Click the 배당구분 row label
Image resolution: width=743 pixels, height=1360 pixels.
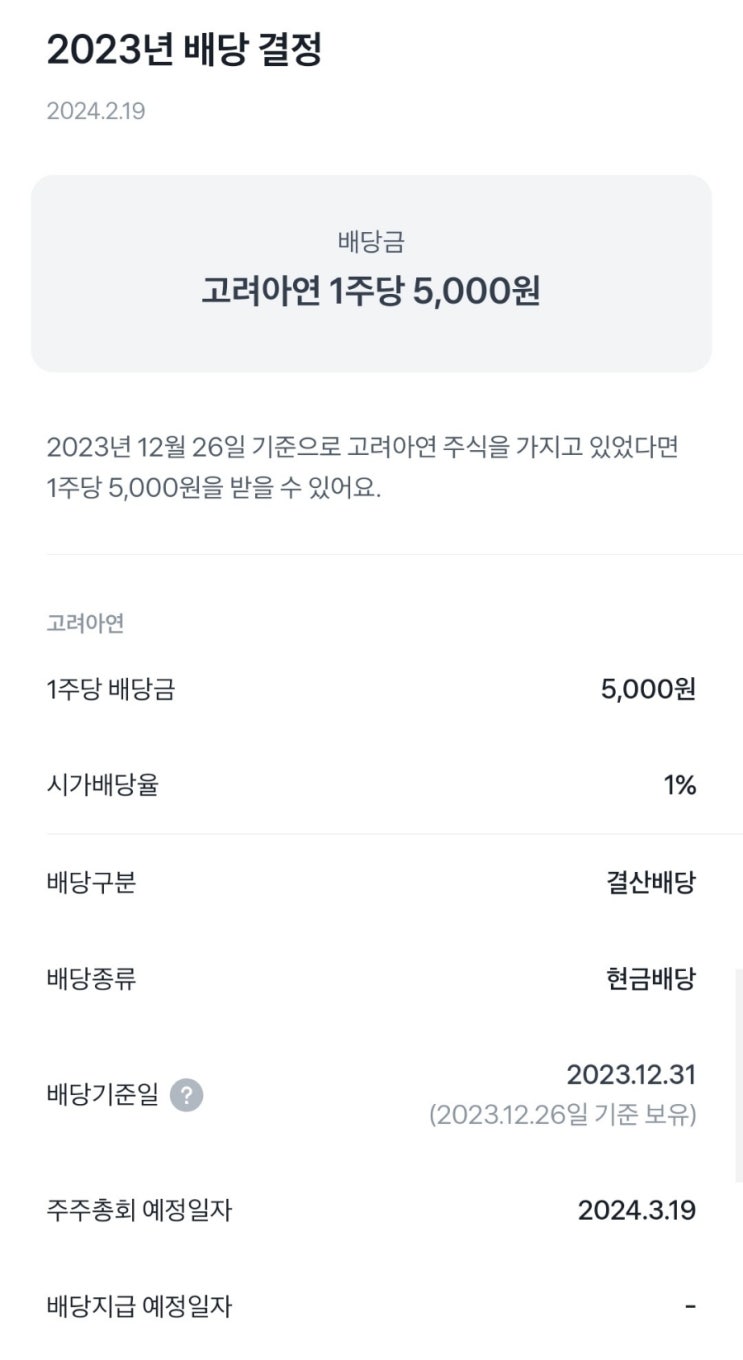91,883
